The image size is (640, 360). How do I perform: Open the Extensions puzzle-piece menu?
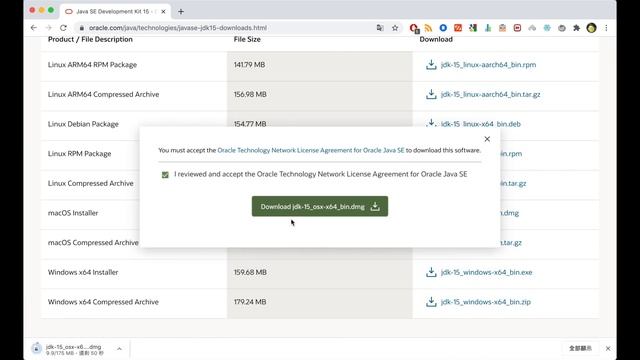(576, 28)
